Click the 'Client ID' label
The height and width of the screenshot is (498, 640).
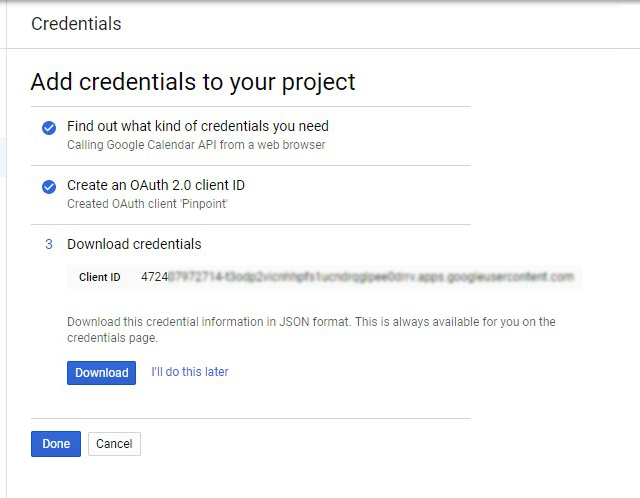pos(100,277)
